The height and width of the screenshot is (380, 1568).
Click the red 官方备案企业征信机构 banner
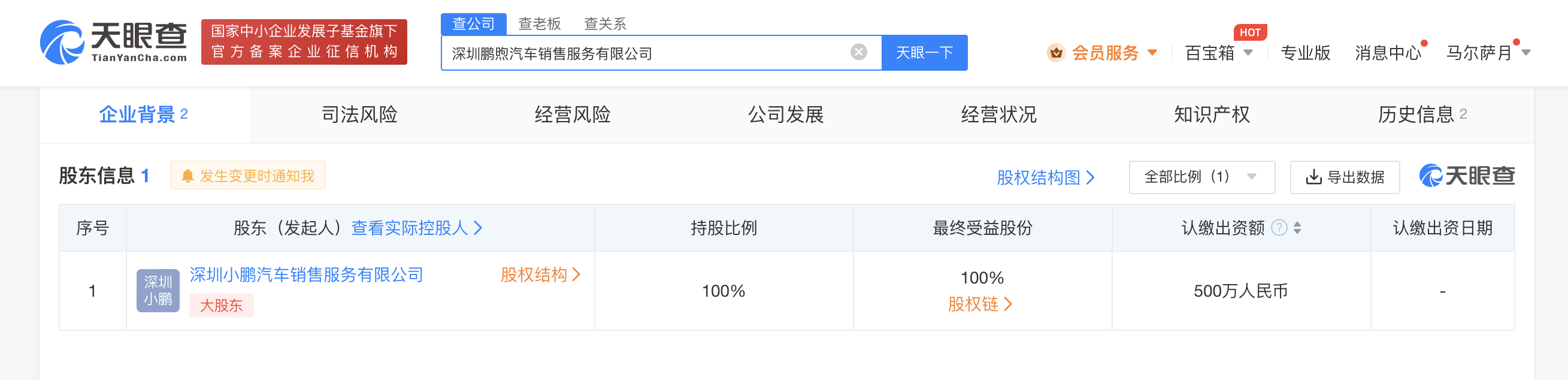pos(304,41)
